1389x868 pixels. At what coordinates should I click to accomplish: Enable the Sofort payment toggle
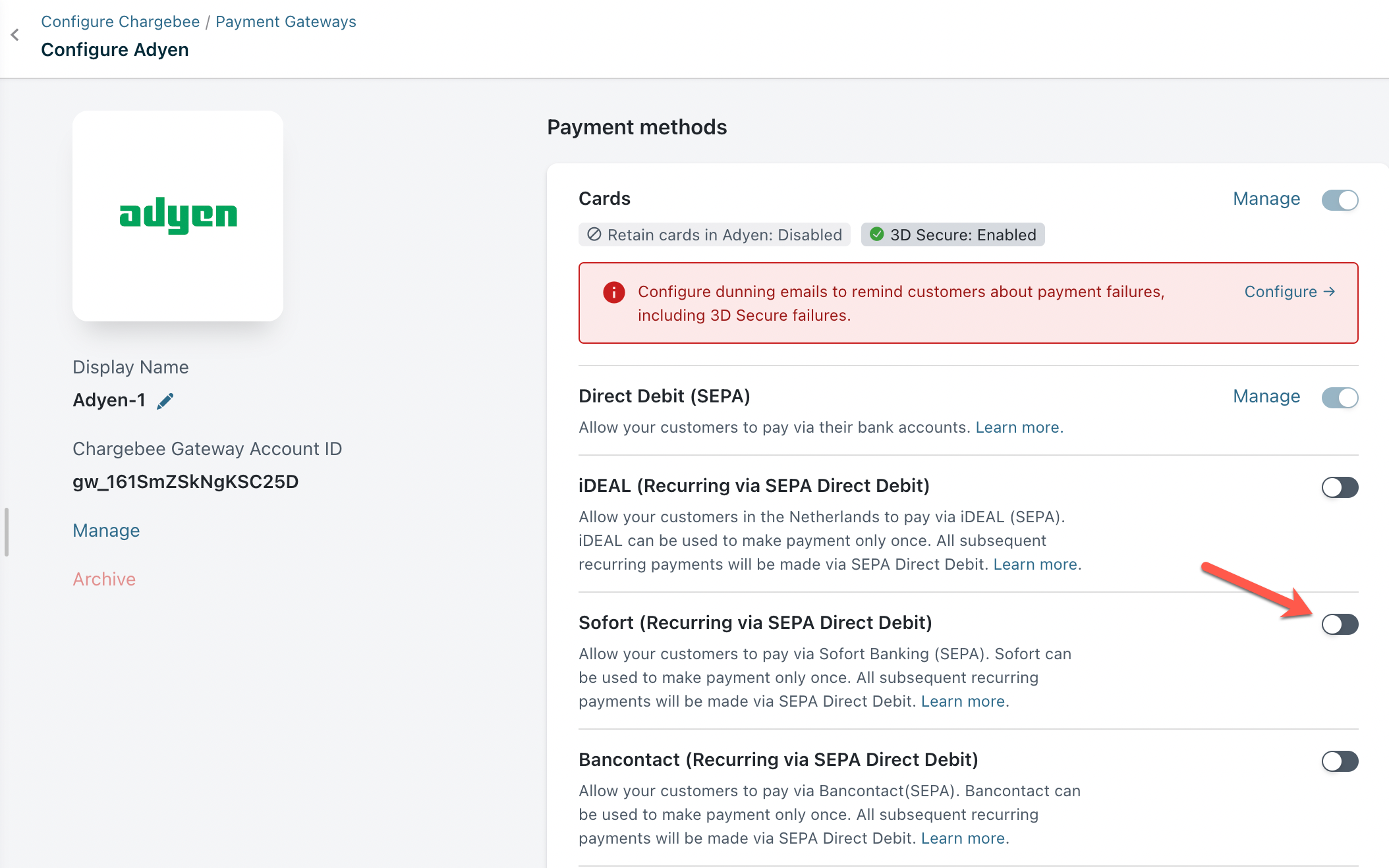pyautogui.click(x=1340, y=624)
